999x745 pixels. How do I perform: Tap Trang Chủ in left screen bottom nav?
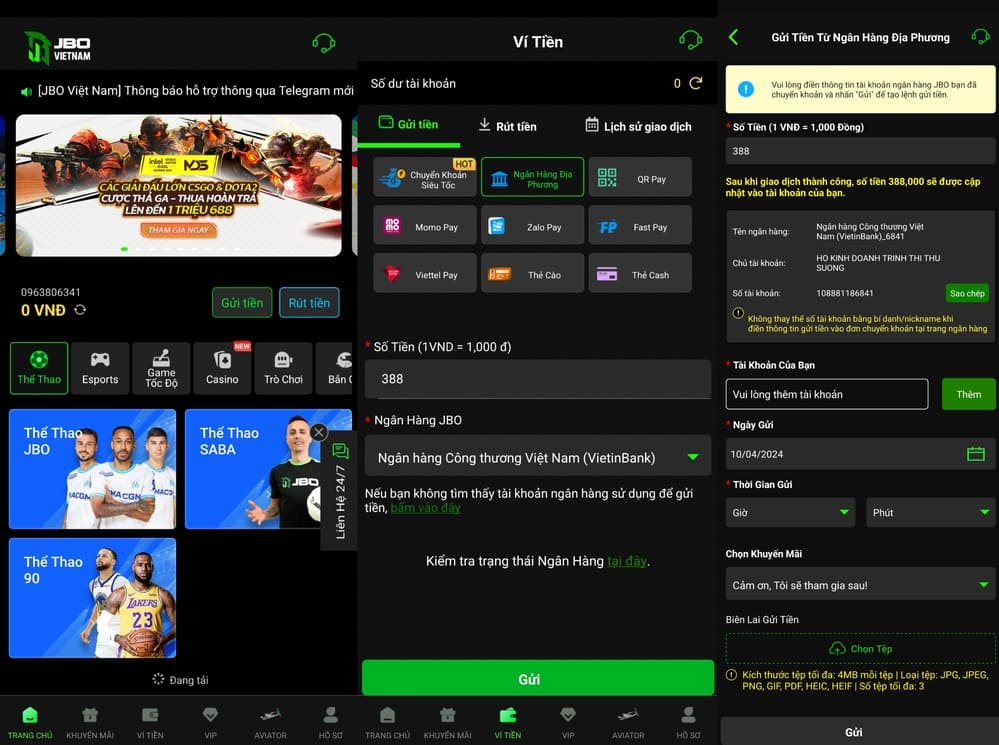tap(30, 722)
